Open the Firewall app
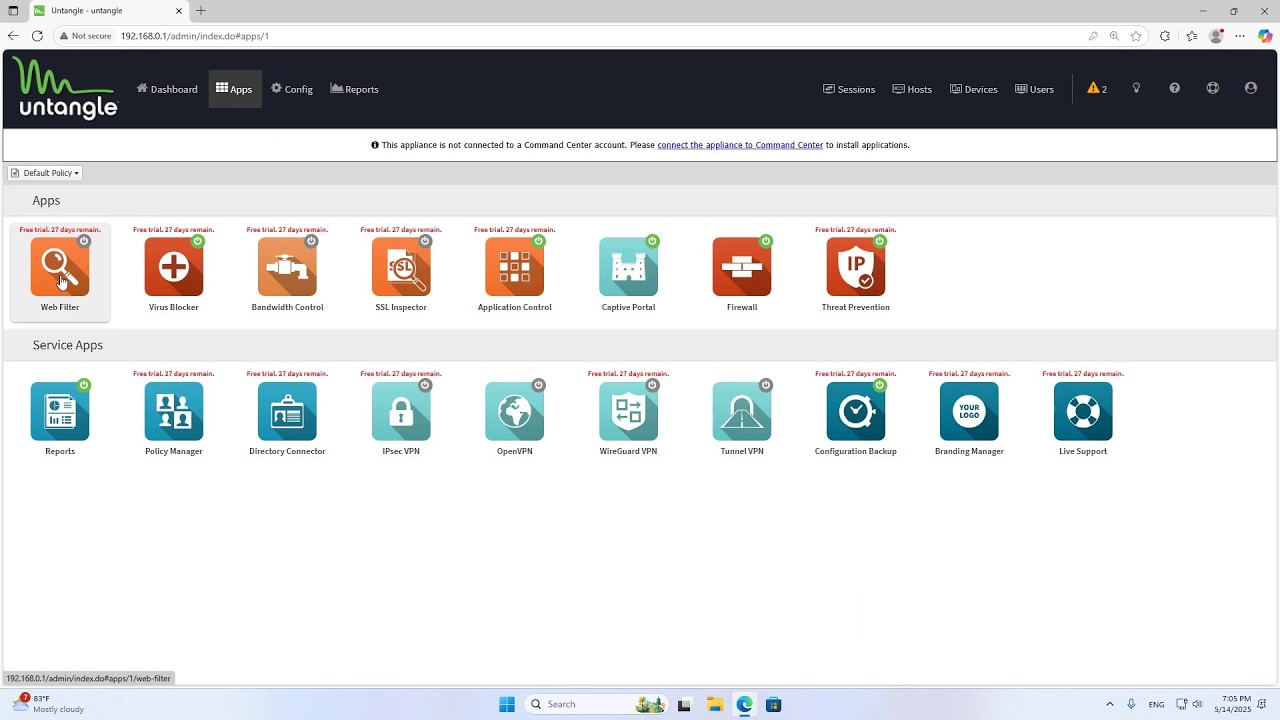Image resolution: width=1280 pixels, height=720 pixels. click(742, 267)
